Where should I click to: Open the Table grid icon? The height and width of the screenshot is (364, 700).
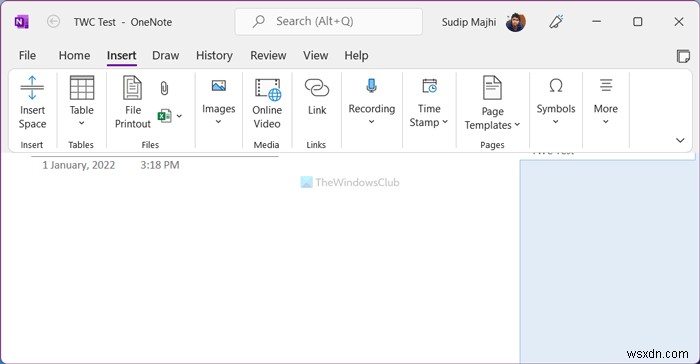pos(82,88)
